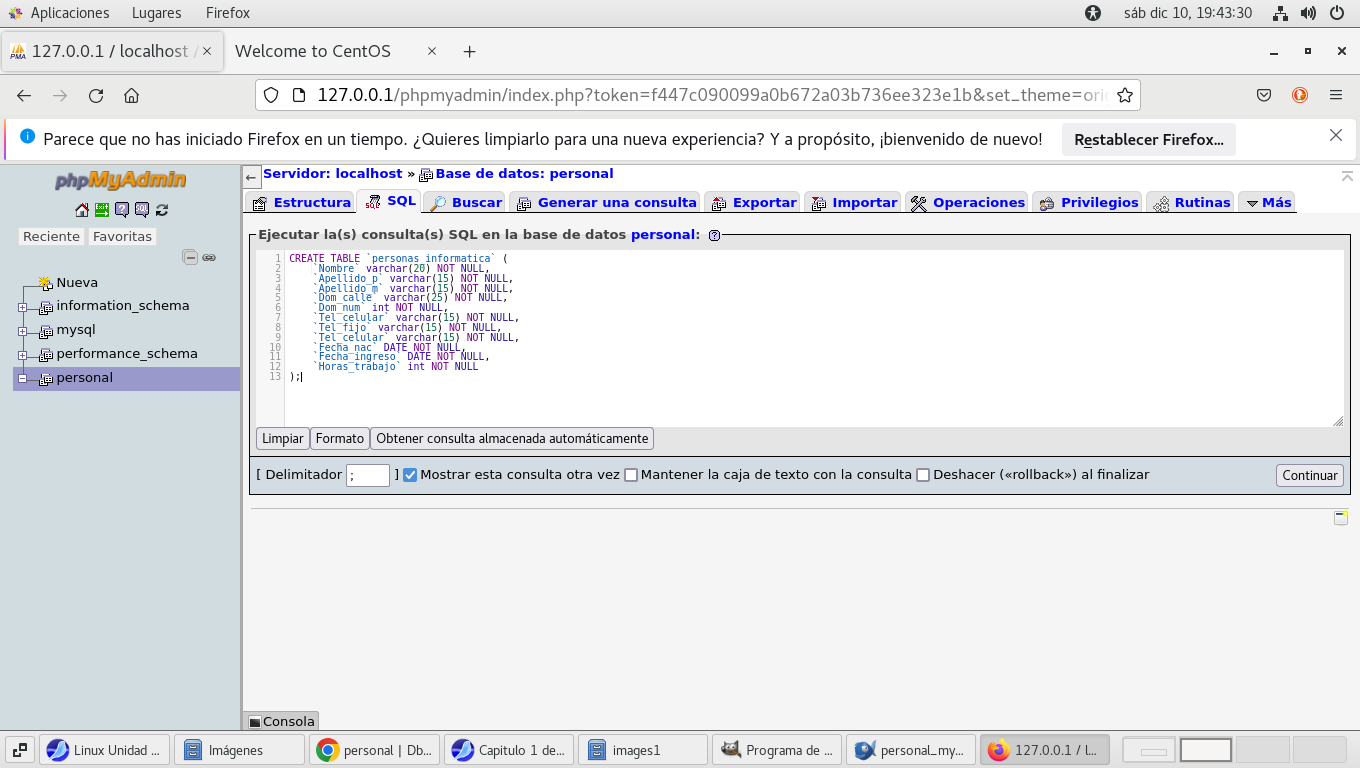Enable 'Mantener la caja de texto' checkbox

pyautogui.click(x=631, y=475)
